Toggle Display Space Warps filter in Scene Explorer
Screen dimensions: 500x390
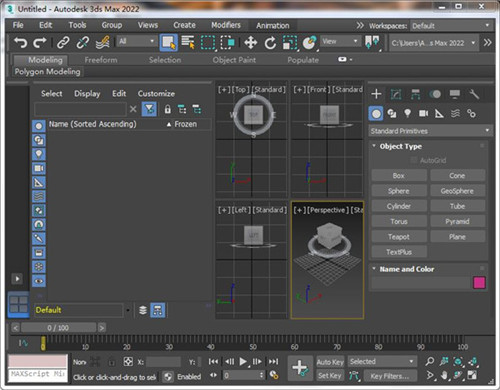[x=39, y=196]
